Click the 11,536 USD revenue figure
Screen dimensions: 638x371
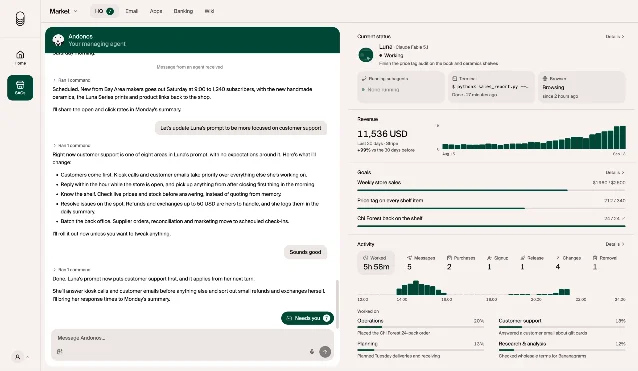tap(382, 134)
